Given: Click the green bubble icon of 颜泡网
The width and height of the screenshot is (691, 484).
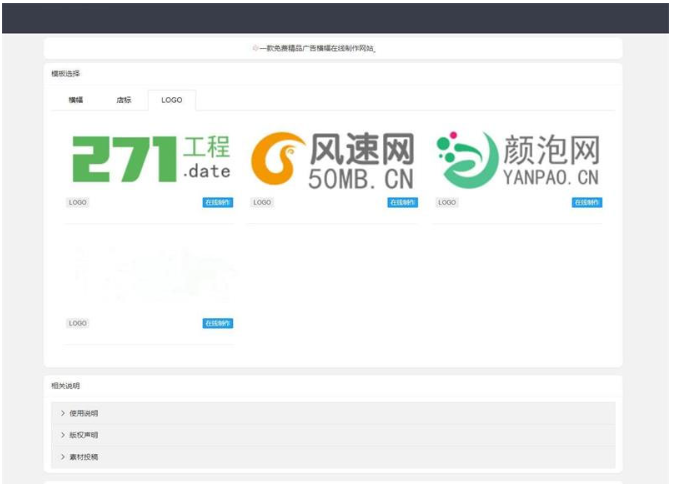Looking at the screenshot, I should 463,160.
